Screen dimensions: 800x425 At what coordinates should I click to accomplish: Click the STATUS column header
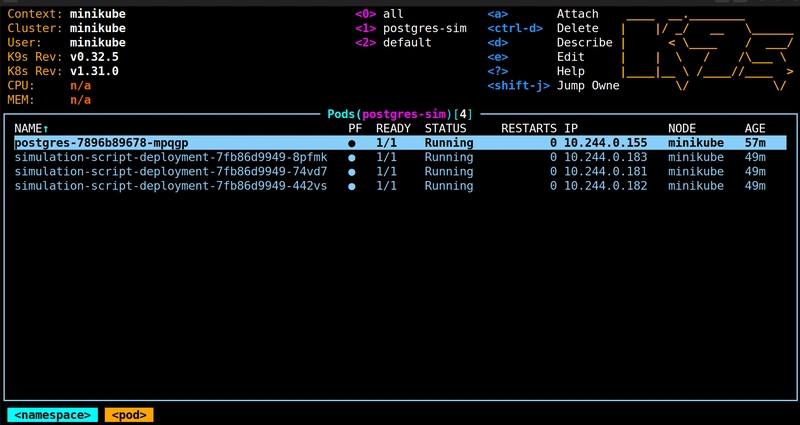(x=445, y=129)
